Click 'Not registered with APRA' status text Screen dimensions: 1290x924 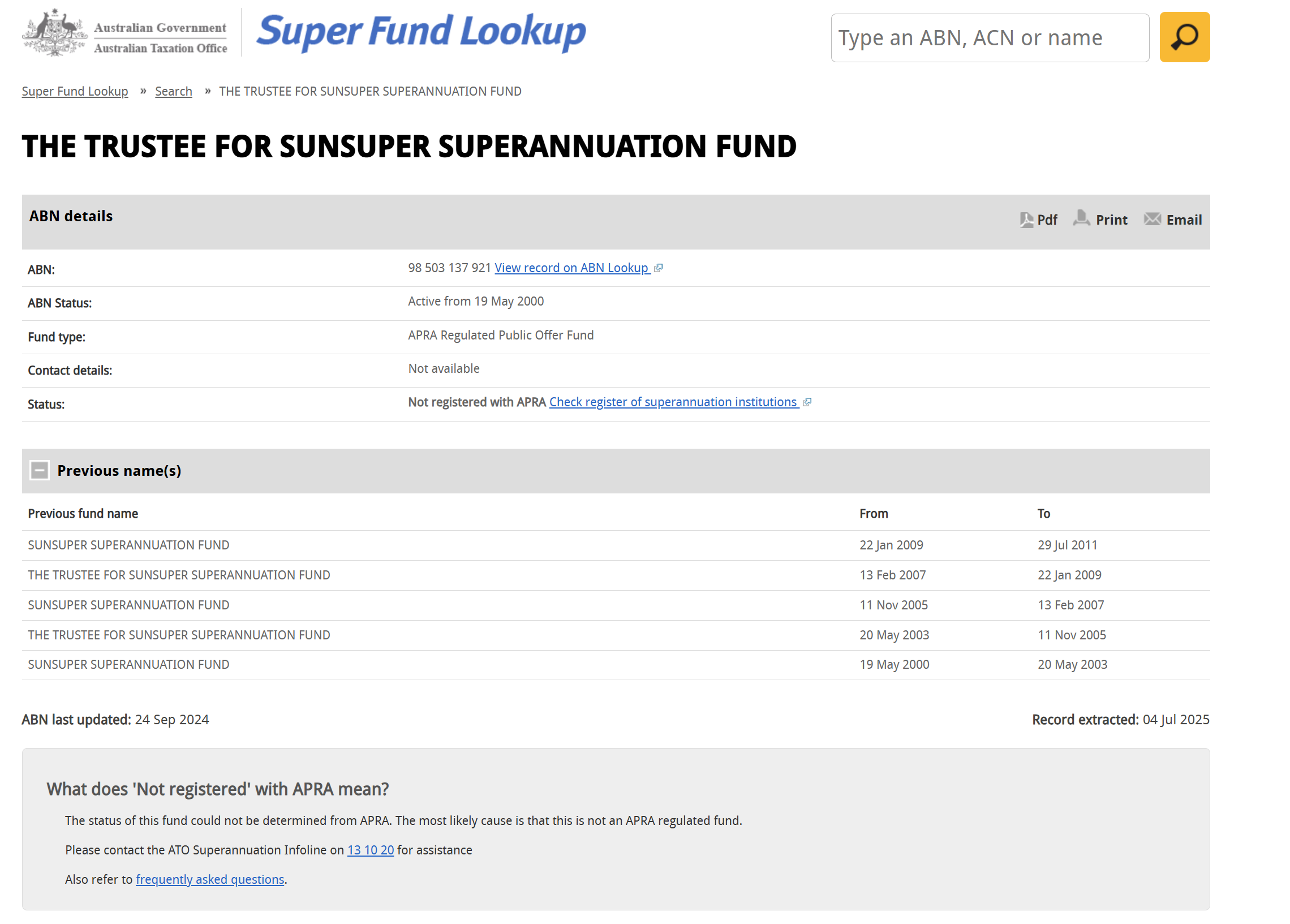click(477, 402)
